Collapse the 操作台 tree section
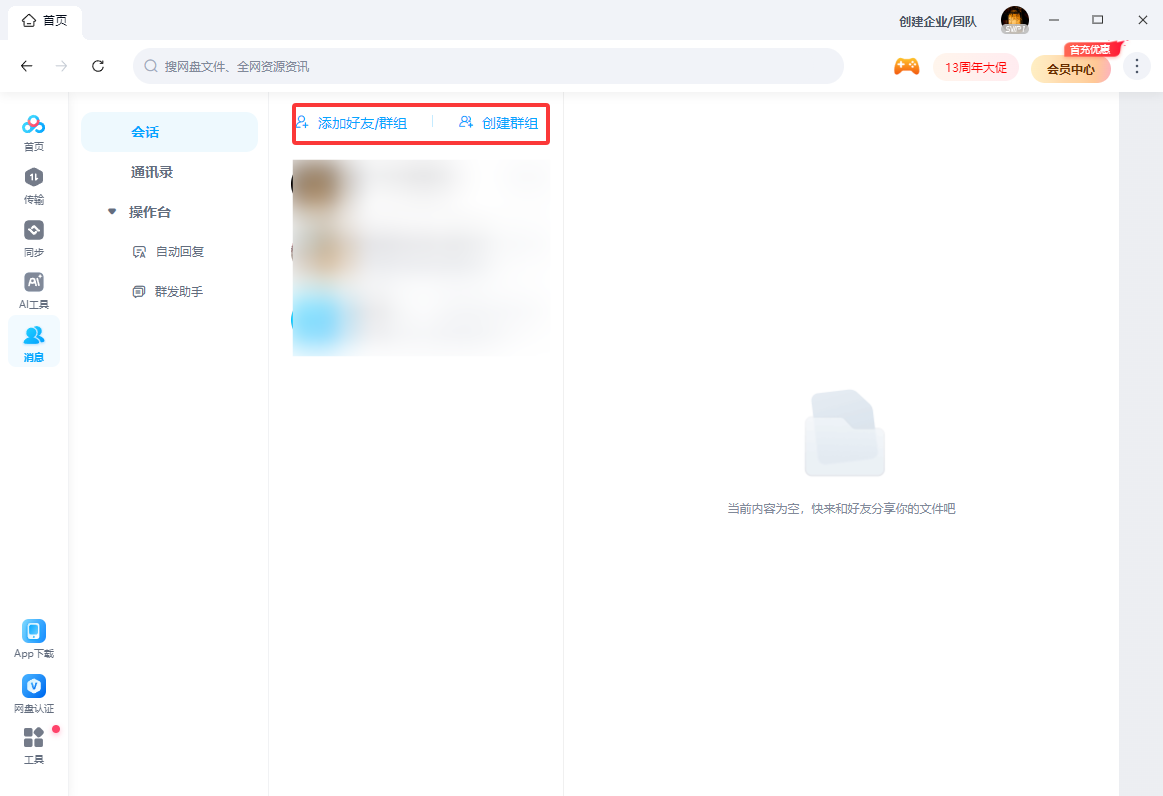 113,212
